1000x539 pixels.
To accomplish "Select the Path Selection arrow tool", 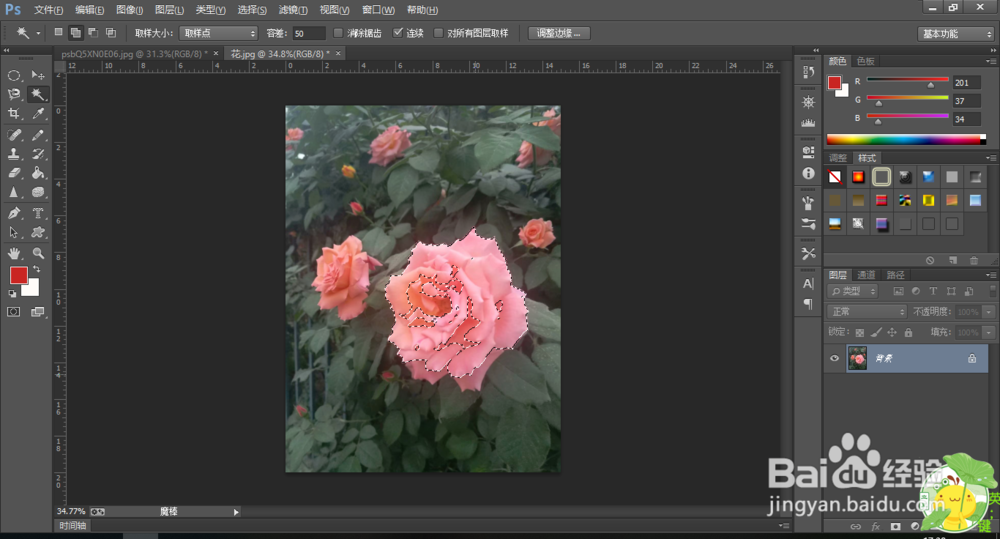I will [13, 232].
